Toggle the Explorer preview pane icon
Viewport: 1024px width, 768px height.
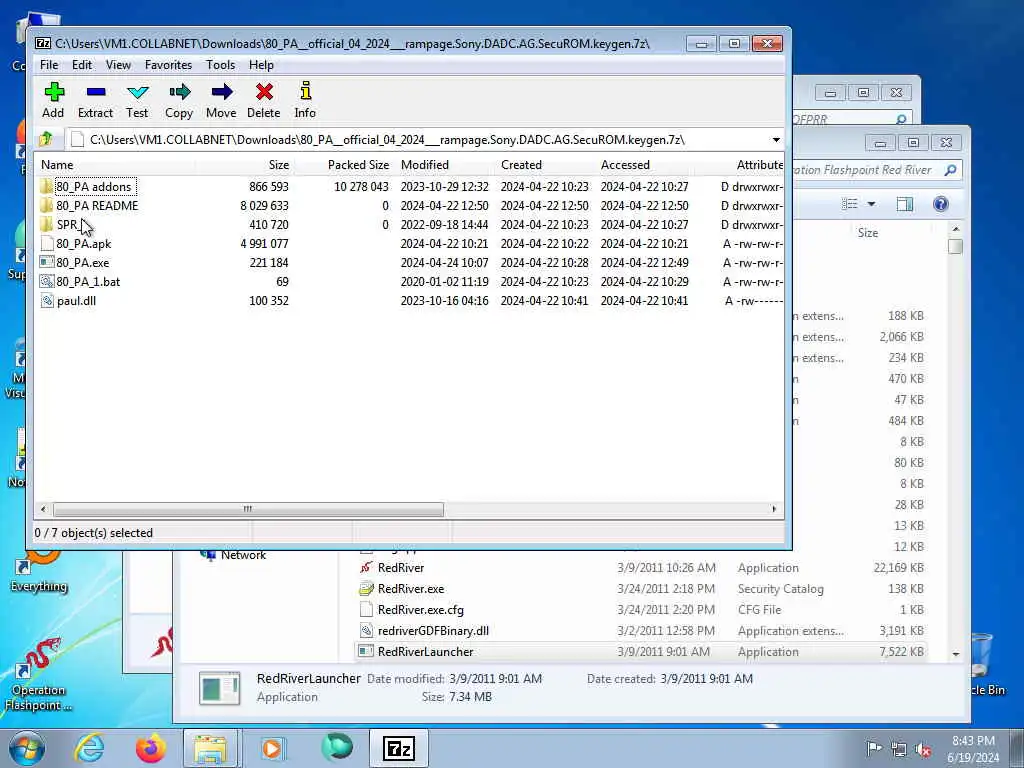click(904, 204)
